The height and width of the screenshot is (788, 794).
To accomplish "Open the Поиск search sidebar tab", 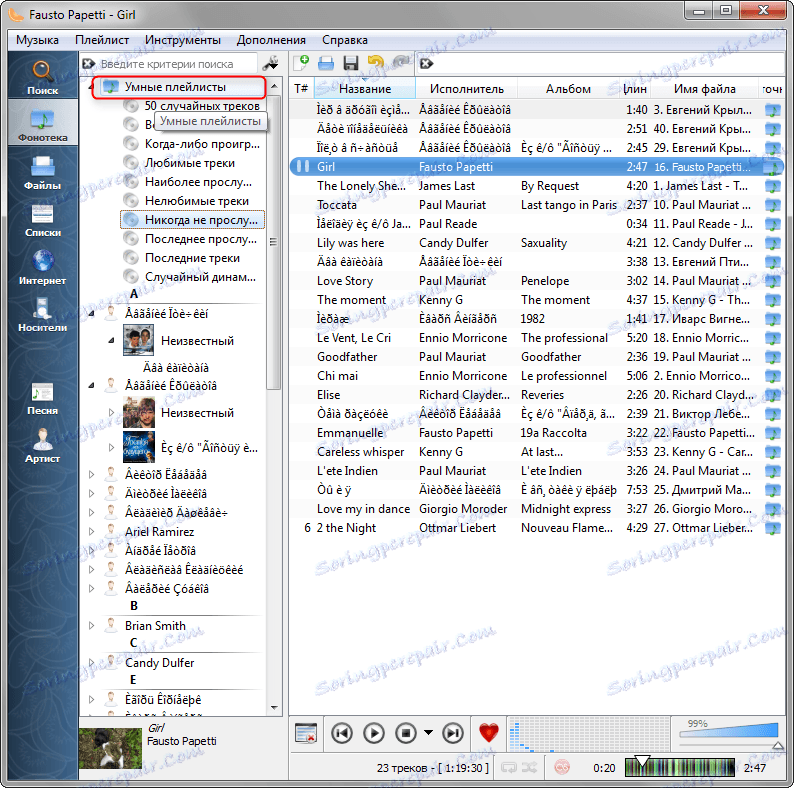I will (43, 77).
